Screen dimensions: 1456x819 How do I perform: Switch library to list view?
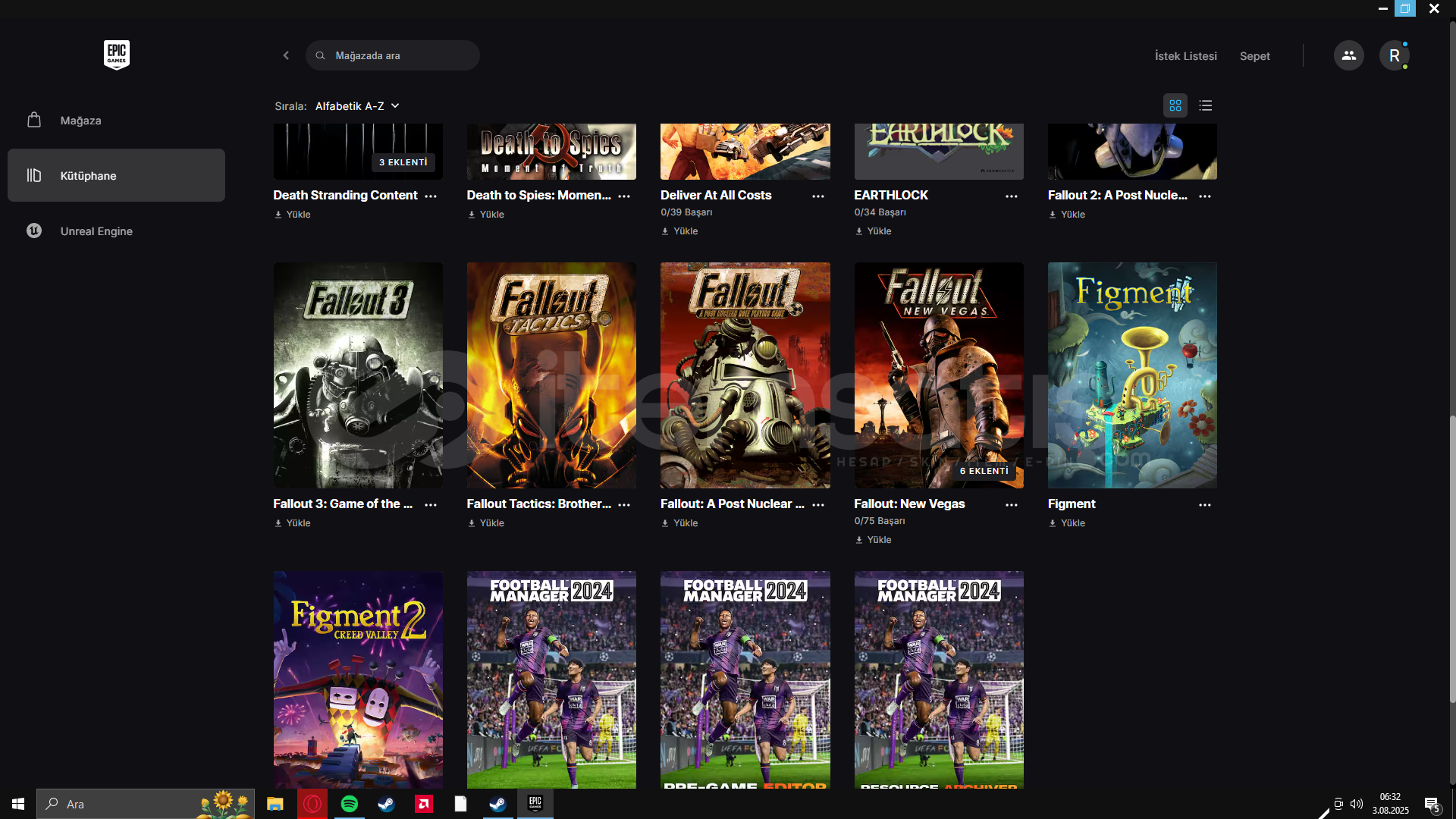pyautogui.click(x=1206, y=105)
